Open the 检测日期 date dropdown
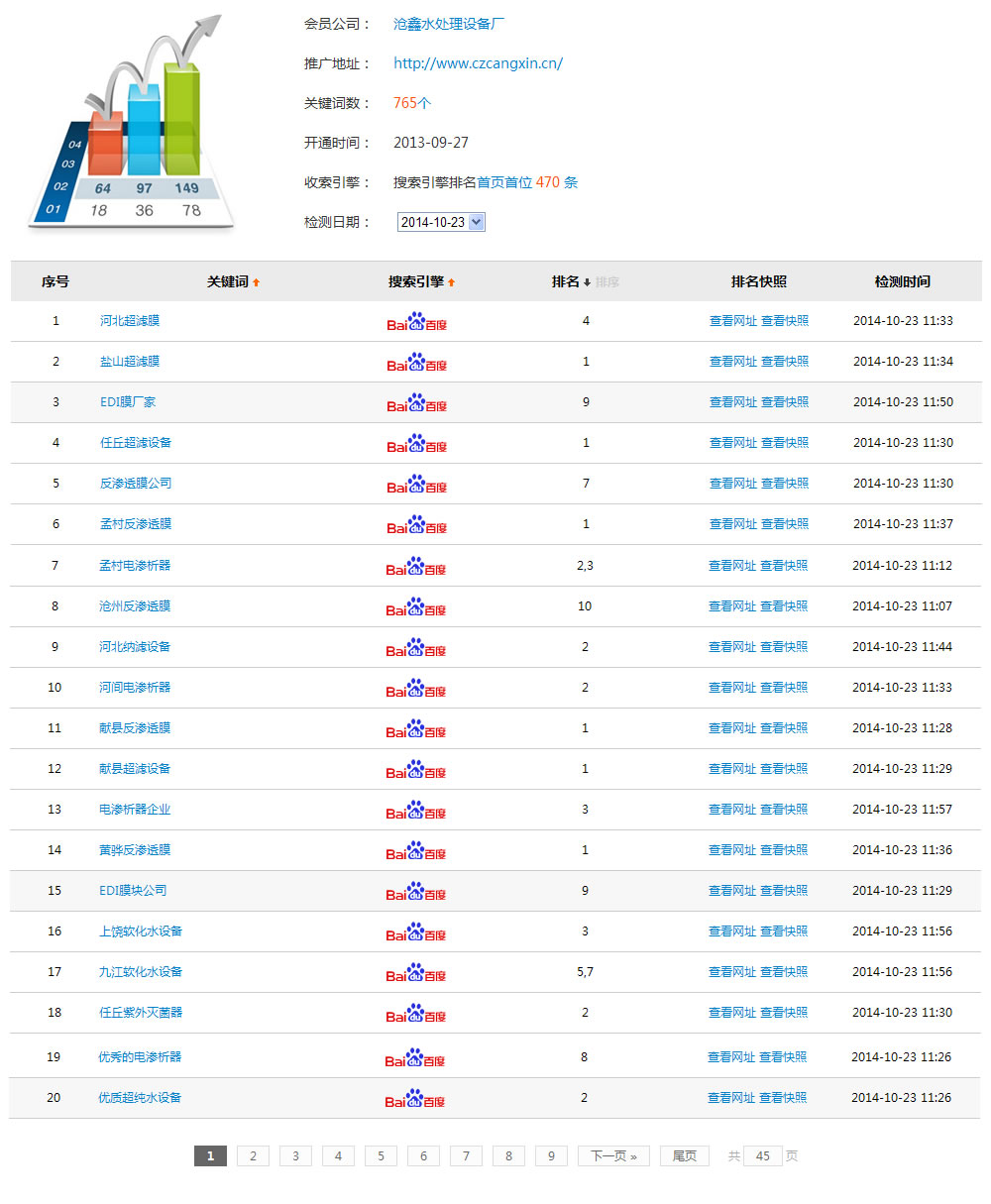The height and width of the screenshot is (1204, 991). pos(441,222)
